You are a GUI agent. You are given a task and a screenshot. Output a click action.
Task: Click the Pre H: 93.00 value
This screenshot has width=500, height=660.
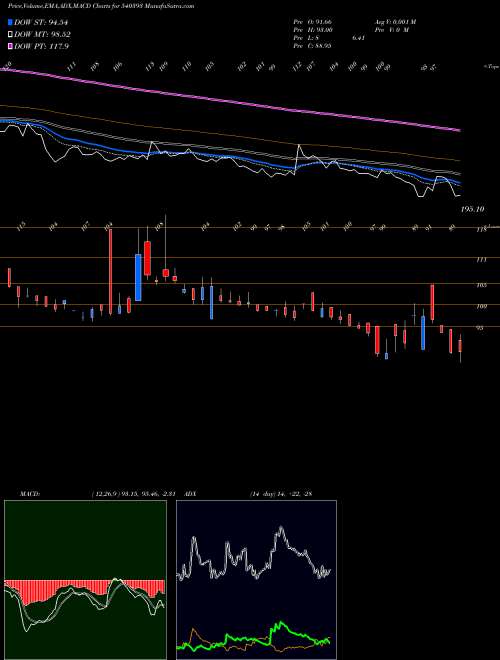(314, 30)
